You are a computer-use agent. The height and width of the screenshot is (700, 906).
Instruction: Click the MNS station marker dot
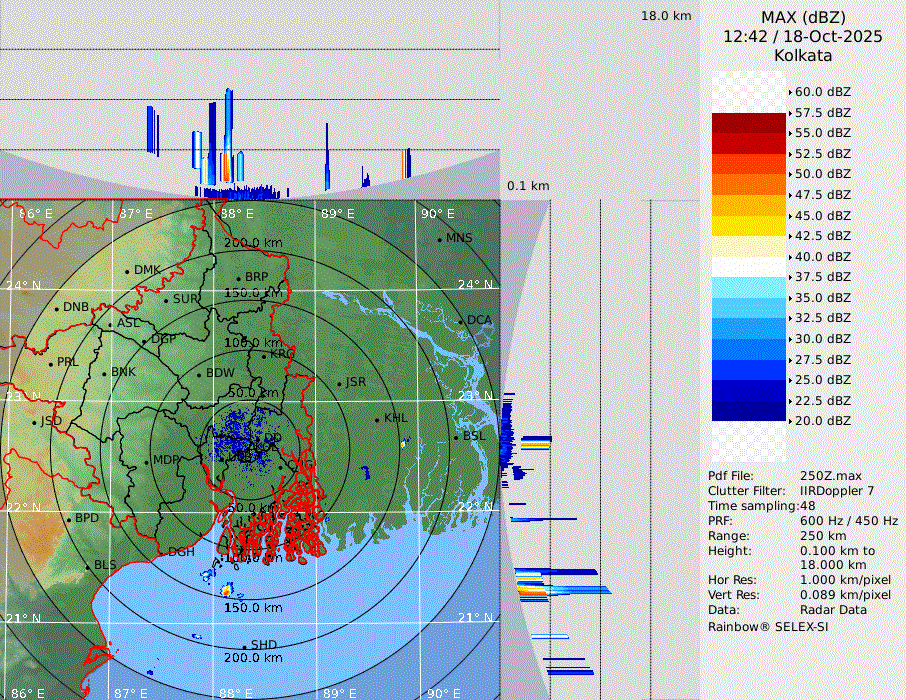[439, 239]
